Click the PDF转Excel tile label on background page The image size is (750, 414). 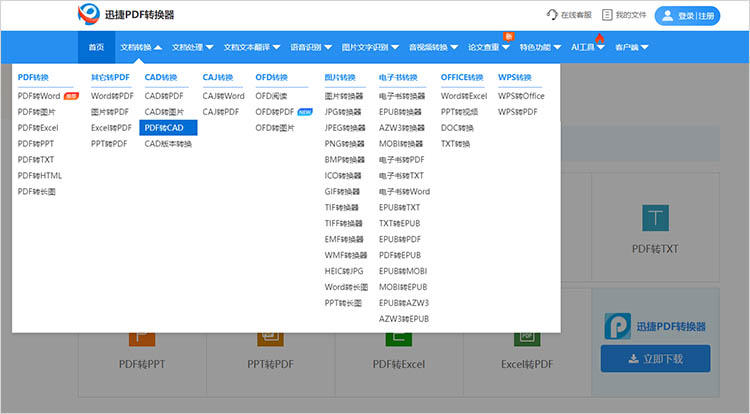(x=398, y=364)
